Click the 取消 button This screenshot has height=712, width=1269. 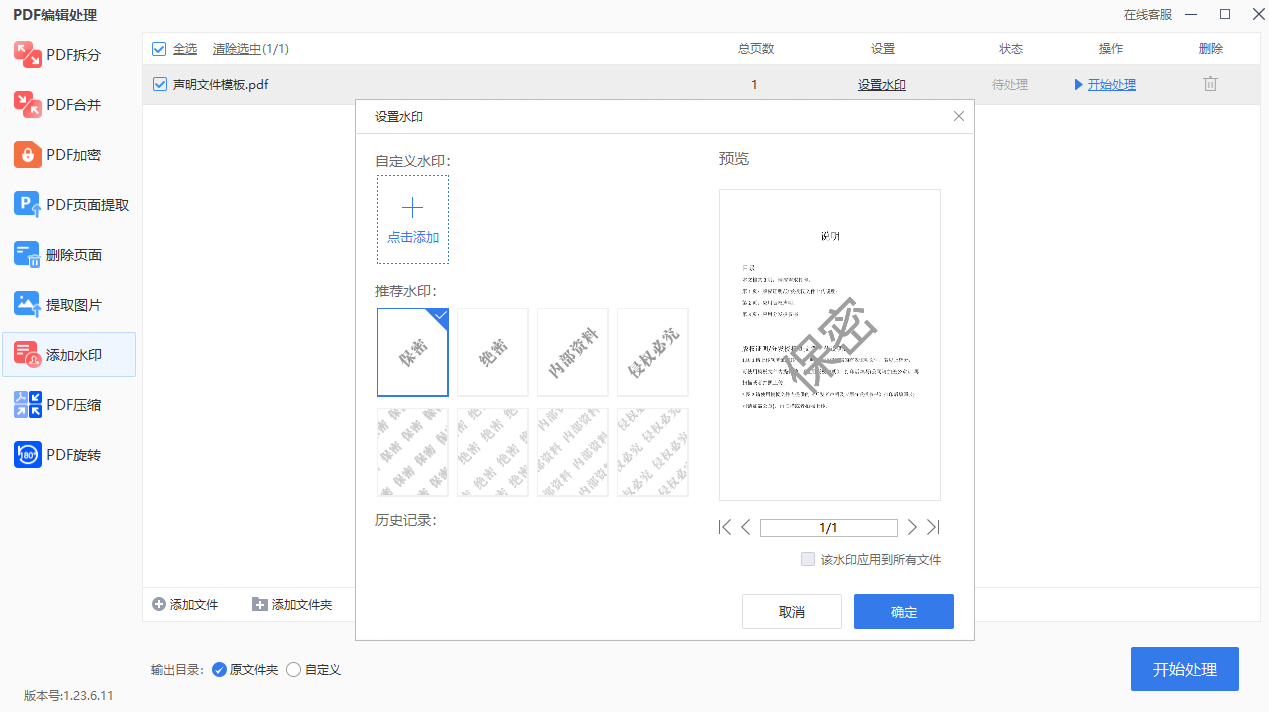(792, 612)
